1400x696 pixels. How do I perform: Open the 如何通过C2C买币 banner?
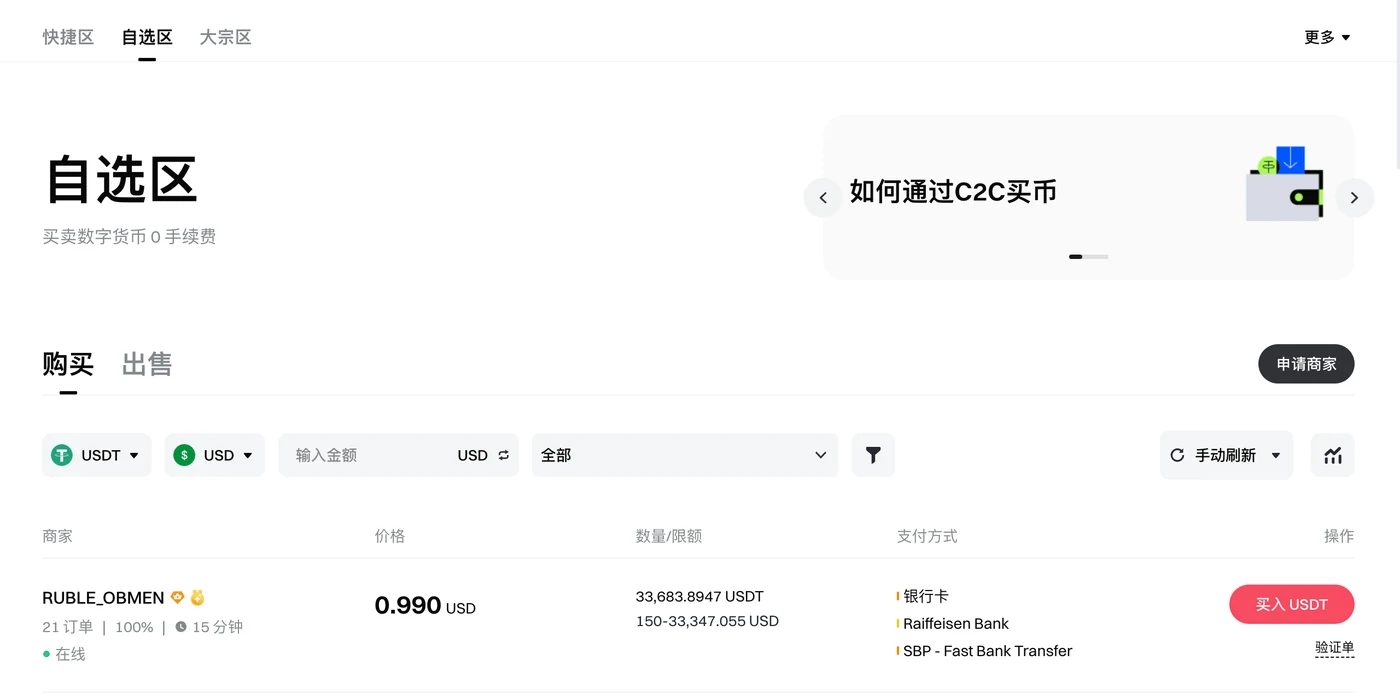953,192
